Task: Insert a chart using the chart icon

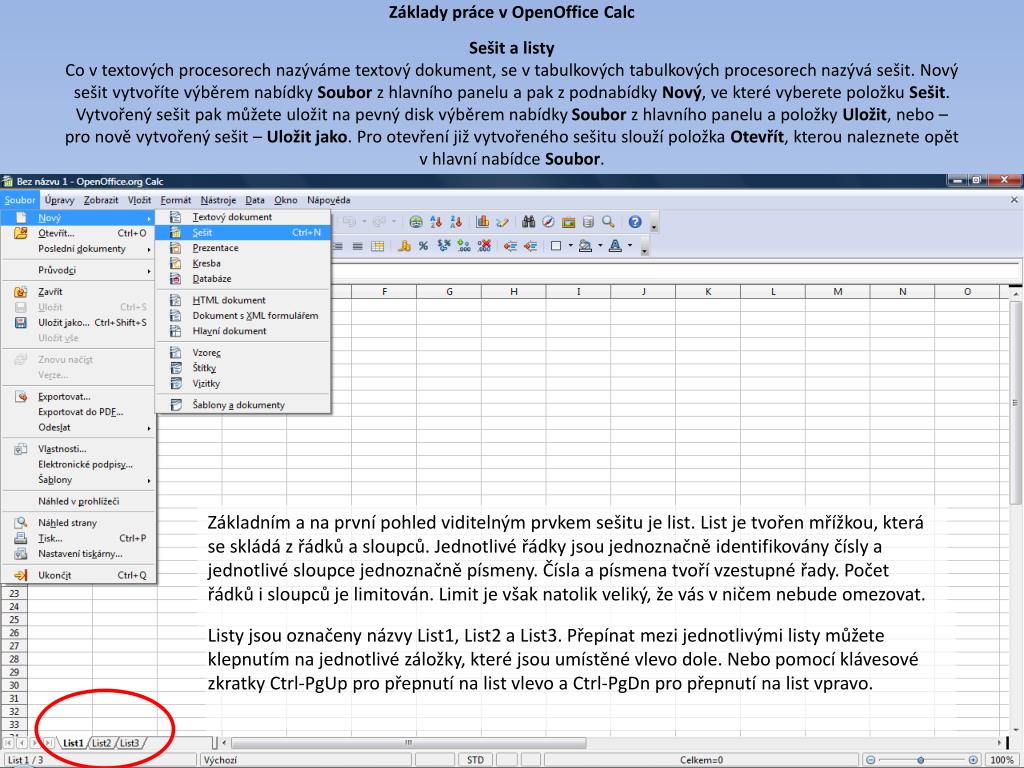Action: (482, 222)
